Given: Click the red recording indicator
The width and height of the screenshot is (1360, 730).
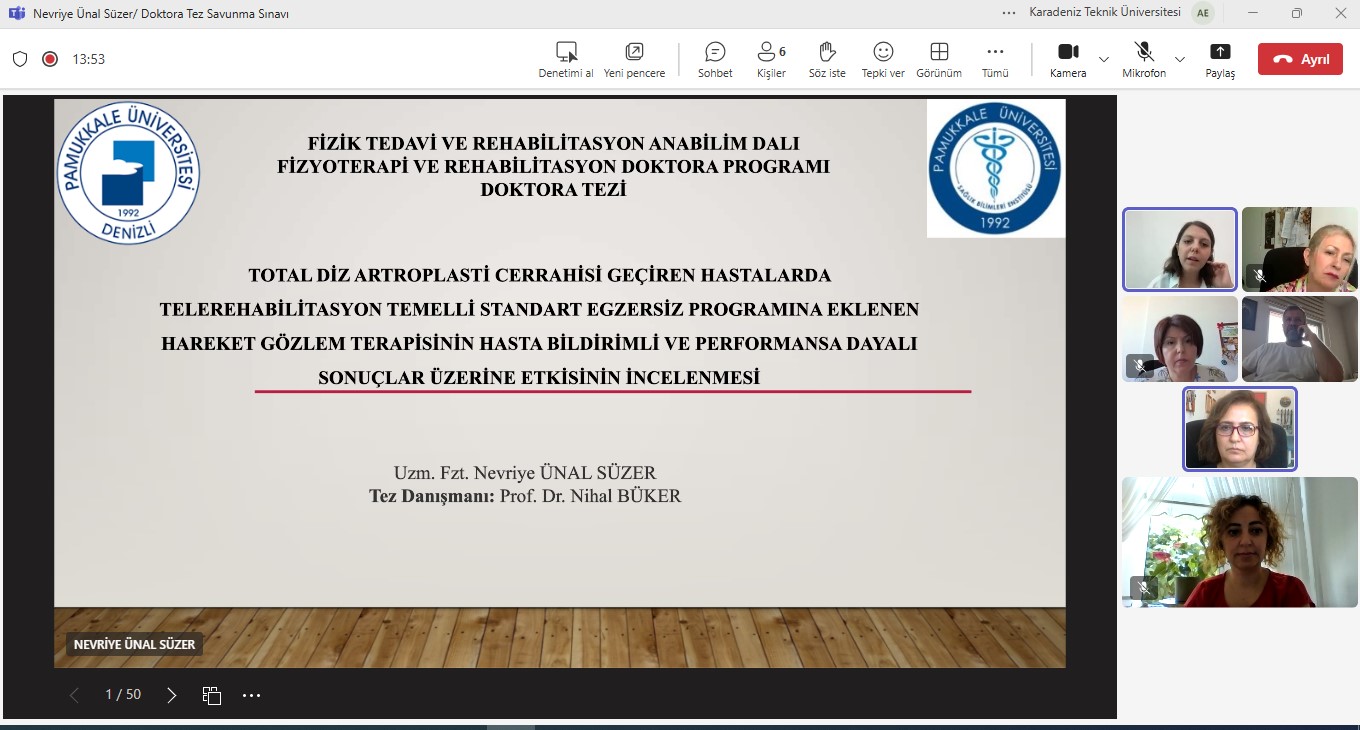Looking at the screenshot, I should coord(50,59).
